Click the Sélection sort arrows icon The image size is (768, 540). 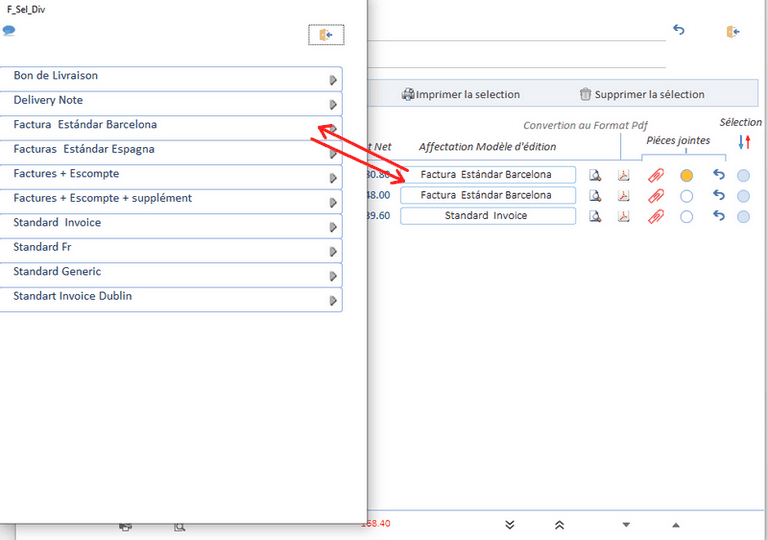[744, 142]
